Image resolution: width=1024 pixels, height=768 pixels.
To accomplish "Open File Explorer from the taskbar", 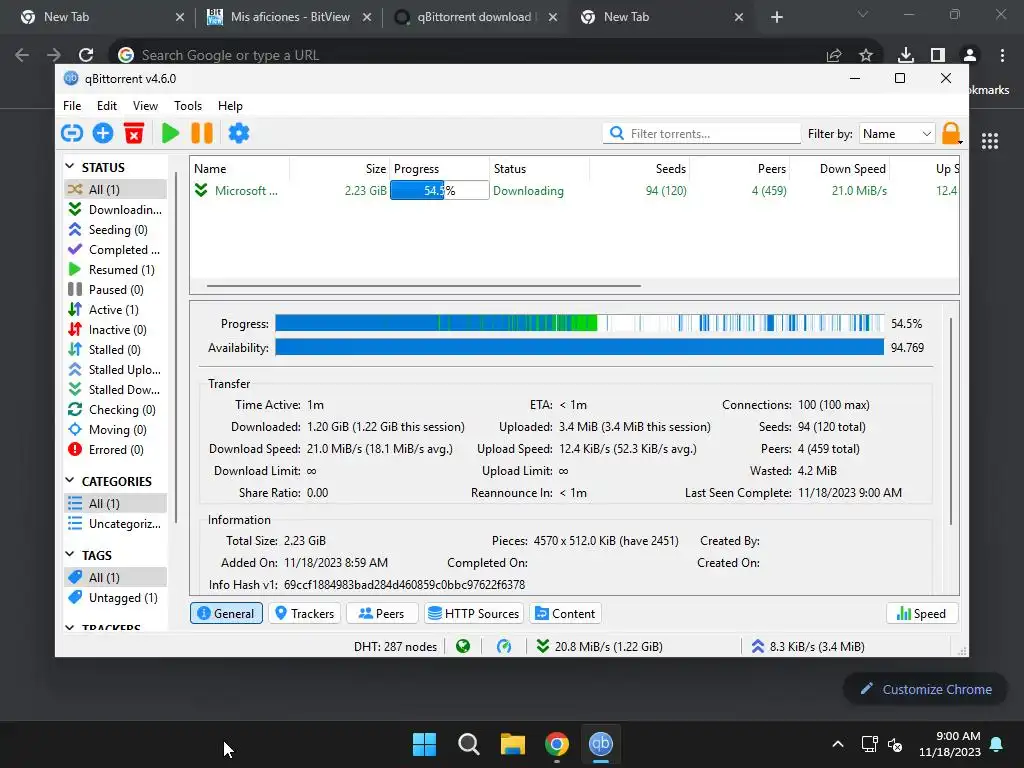I will (x=513, y=744).
